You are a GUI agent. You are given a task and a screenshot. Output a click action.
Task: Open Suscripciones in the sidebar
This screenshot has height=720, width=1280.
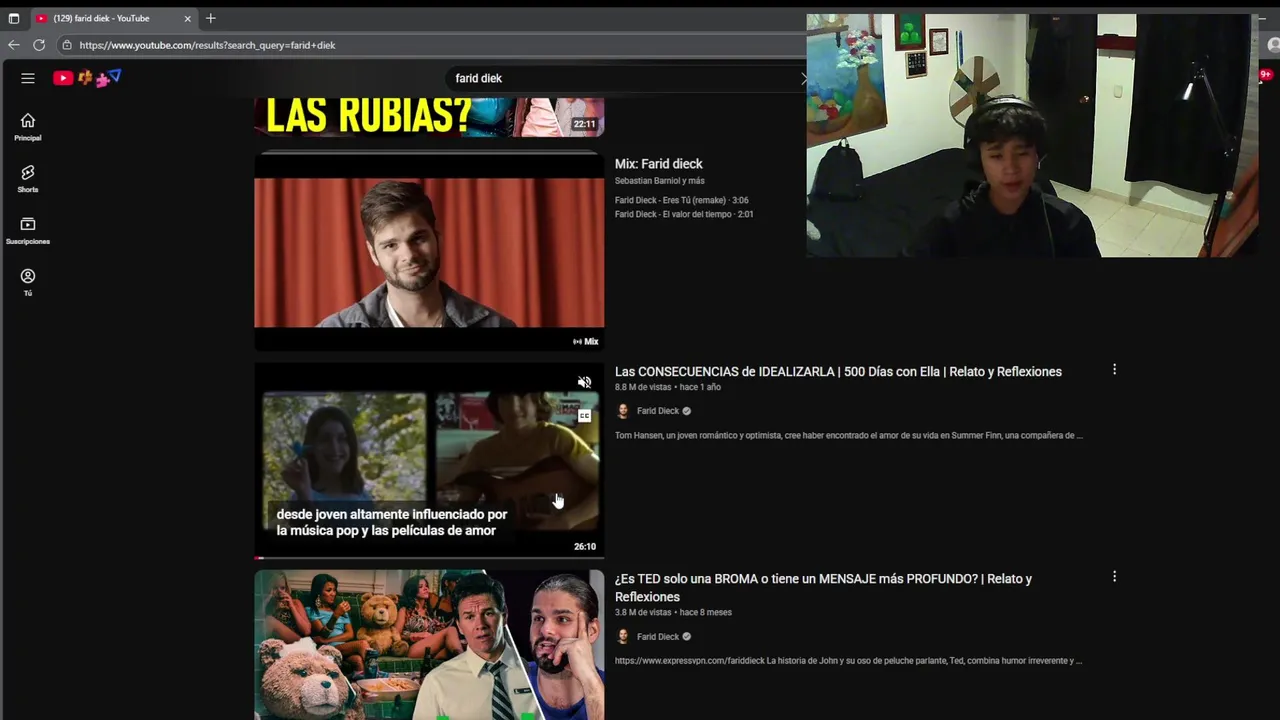pyautogui.click(x=28, y=231)
